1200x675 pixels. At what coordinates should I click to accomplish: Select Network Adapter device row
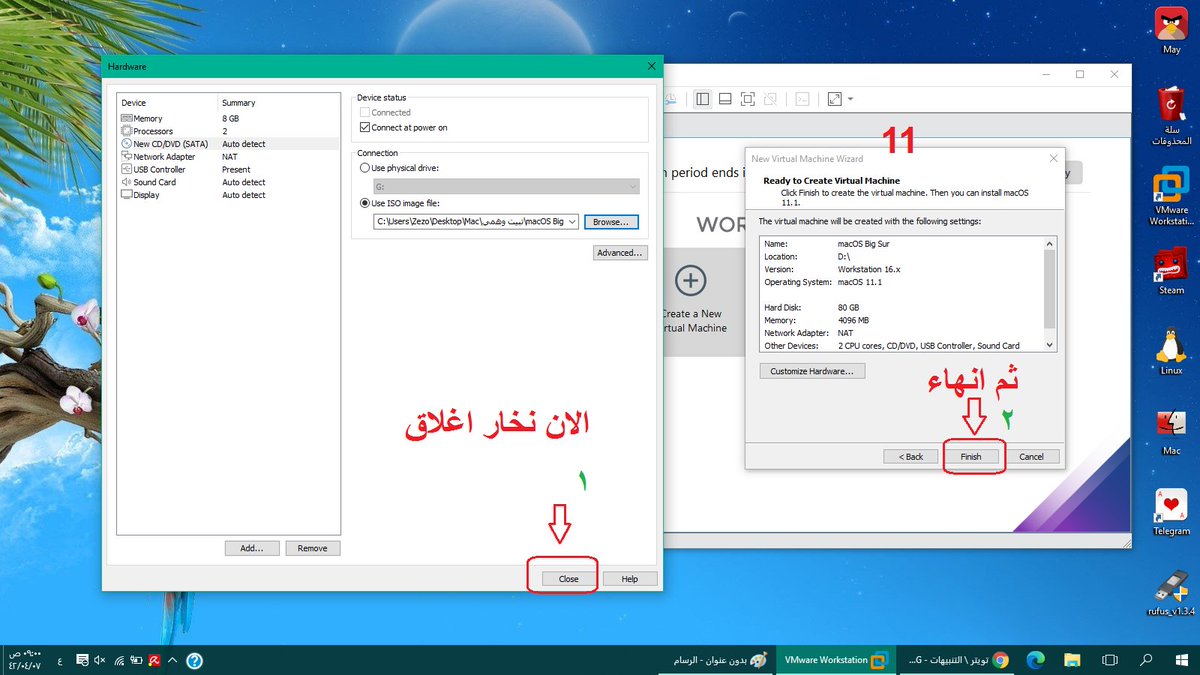[228, 157]
